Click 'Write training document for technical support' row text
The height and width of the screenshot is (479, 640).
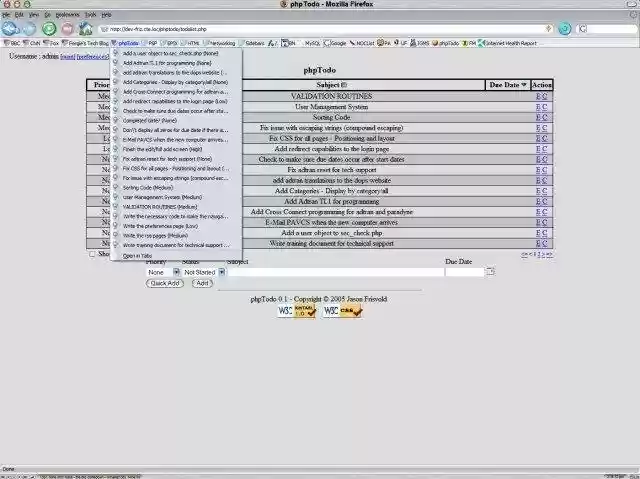coord(331,244)
